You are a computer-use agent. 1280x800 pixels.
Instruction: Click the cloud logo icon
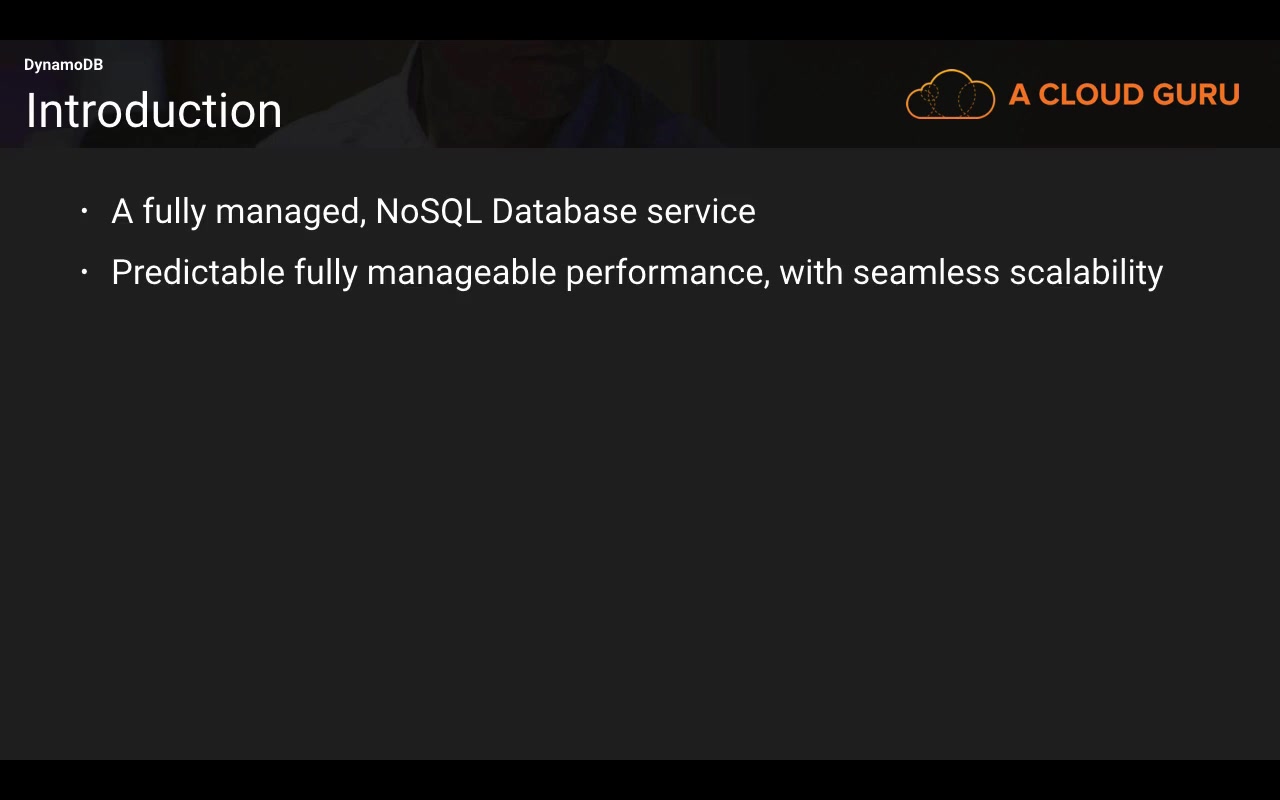pyautogui.click(x=950, y=95)
